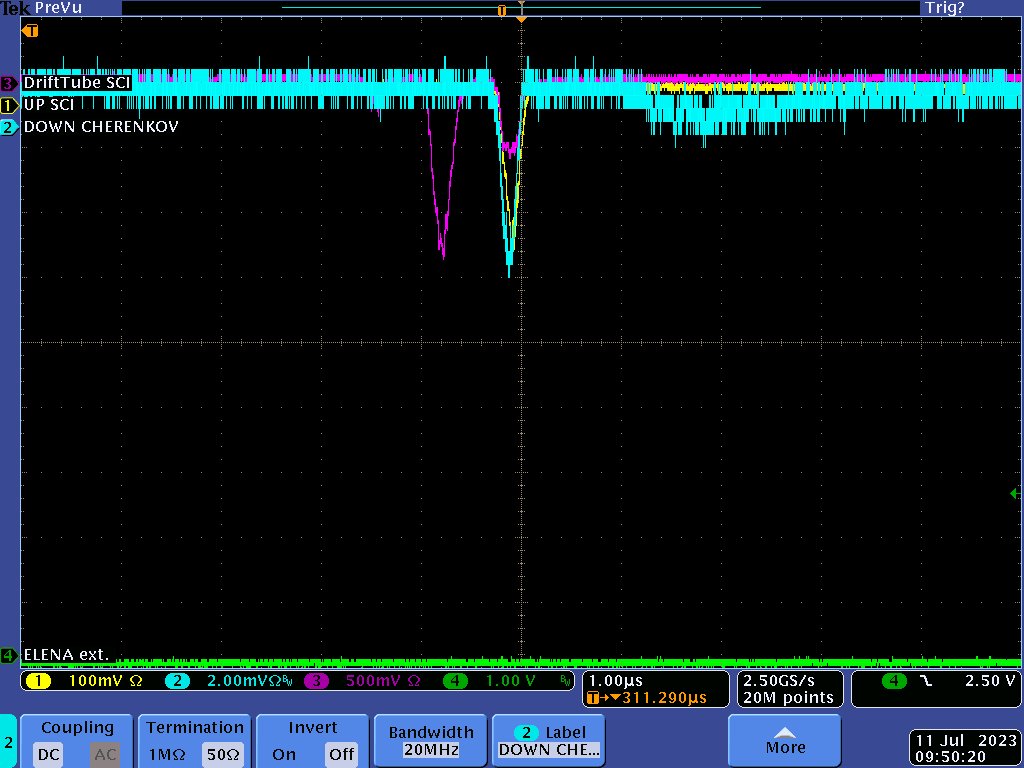This screenshot has width=1024, height=768.
Task: Click the channel 3 magenta ground marker
Action: coord(9,83)
